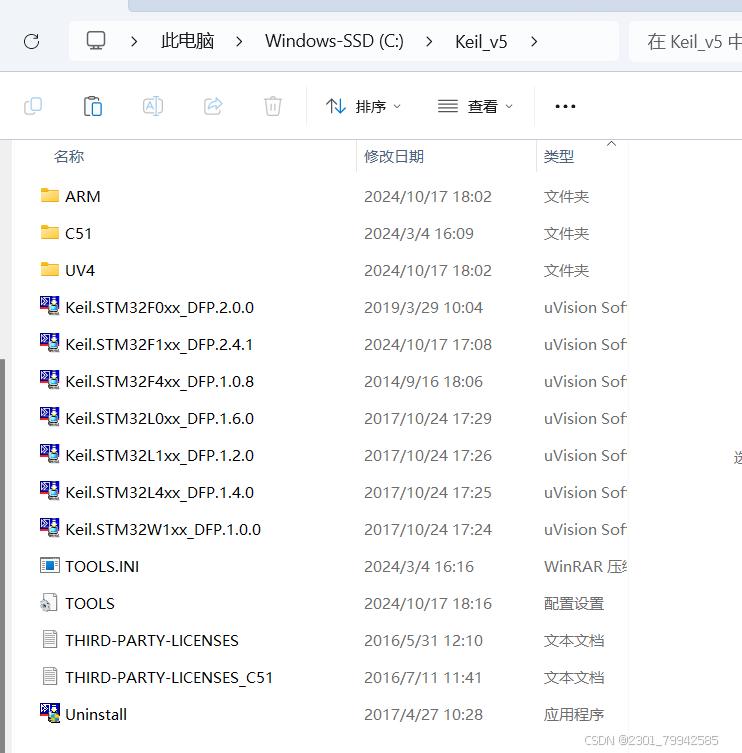This screenshot has height=753, width=742.
Task: Click date 2014/9/16 18:06
Action: pos(423,381)
